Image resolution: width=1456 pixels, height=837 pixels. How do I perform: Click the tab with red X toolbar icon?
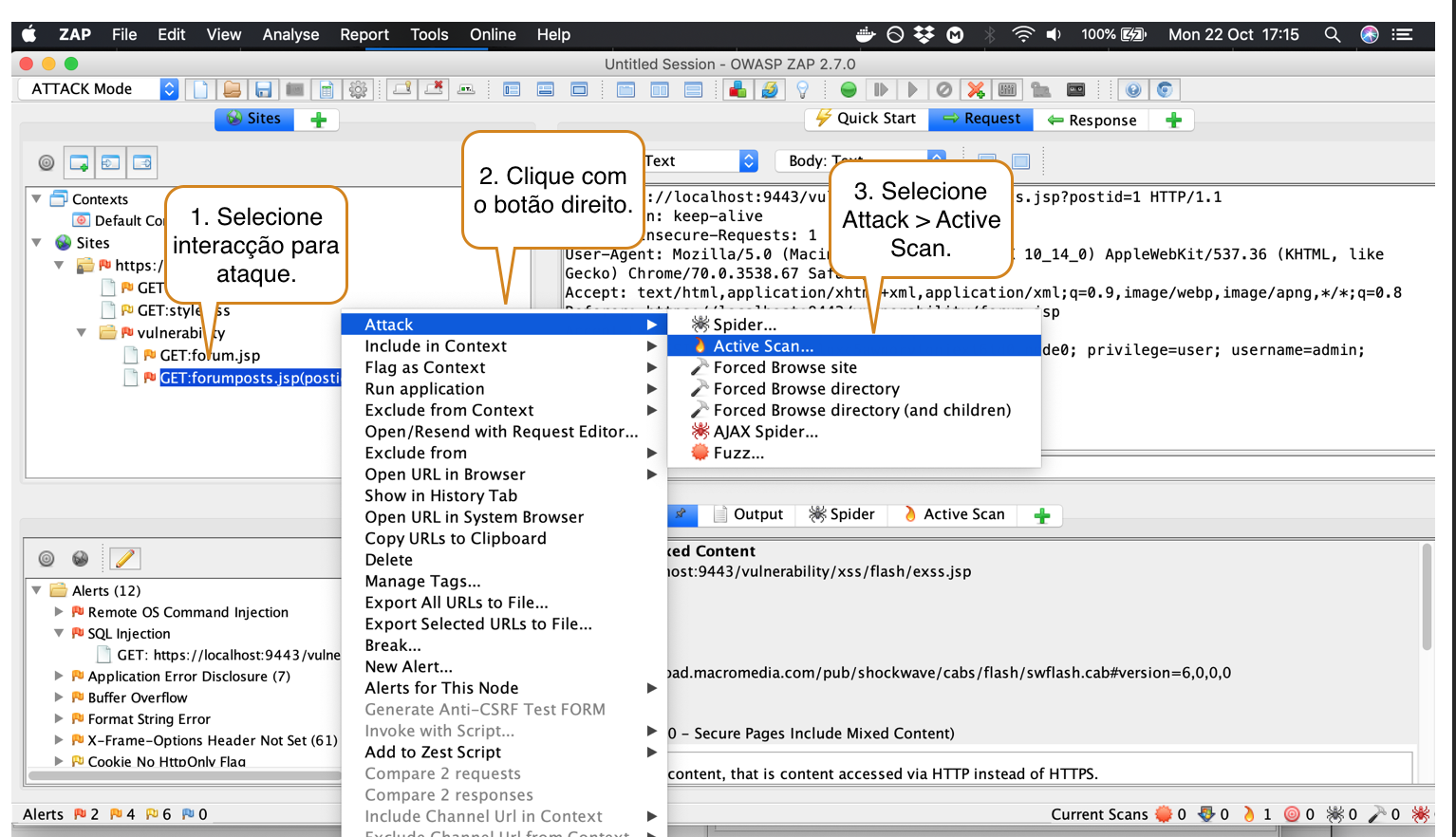pyautogui.click(x=434, y=89)
